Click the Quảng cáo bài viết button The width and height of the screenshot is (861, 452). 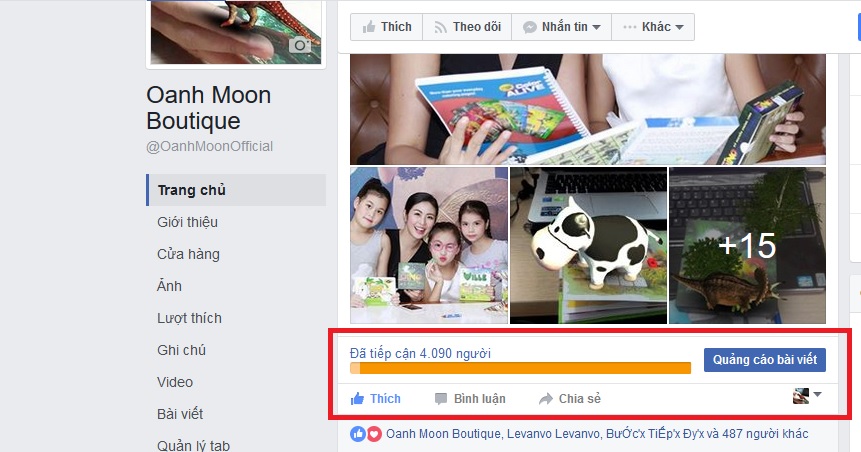click(765, 360)
